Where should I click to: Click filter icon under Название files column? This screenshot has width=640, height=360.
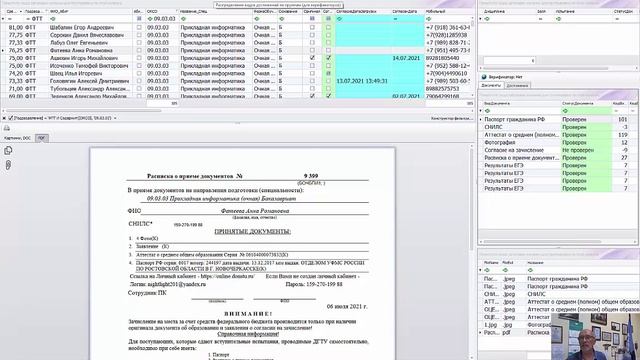pos(530,270)
